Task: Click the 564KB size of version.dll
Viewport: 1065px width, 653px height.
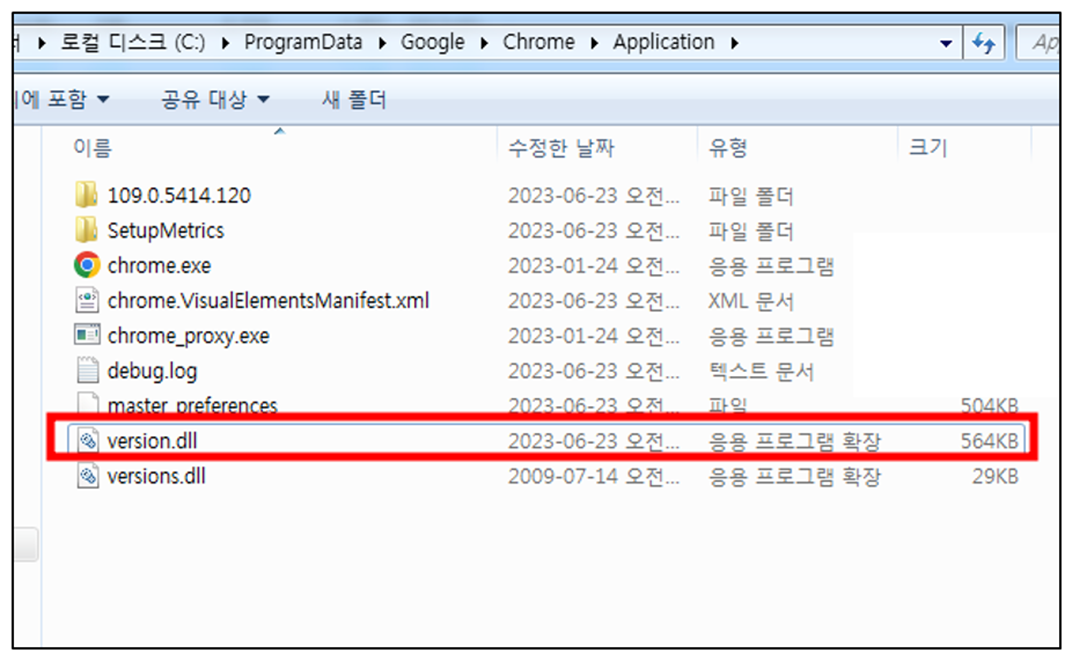Action: [x=989, y=441]
